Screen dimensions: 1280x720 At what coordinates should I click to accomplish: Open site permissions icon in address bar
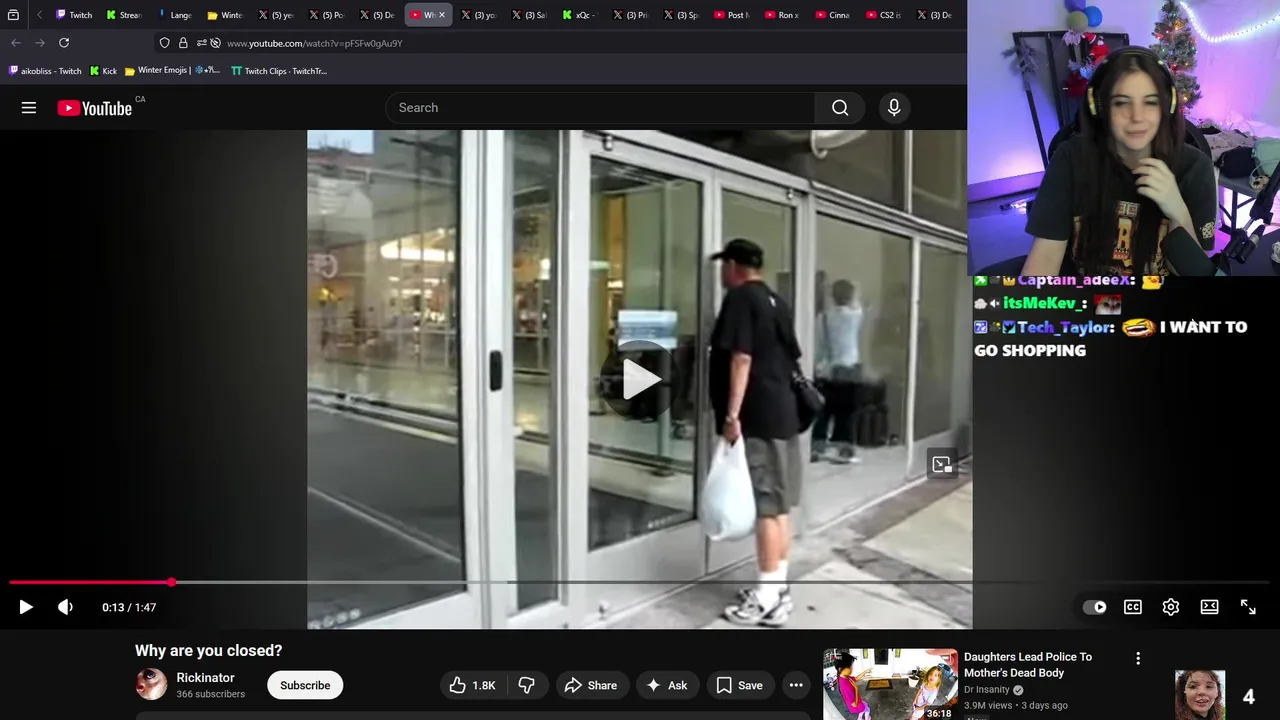202,43
